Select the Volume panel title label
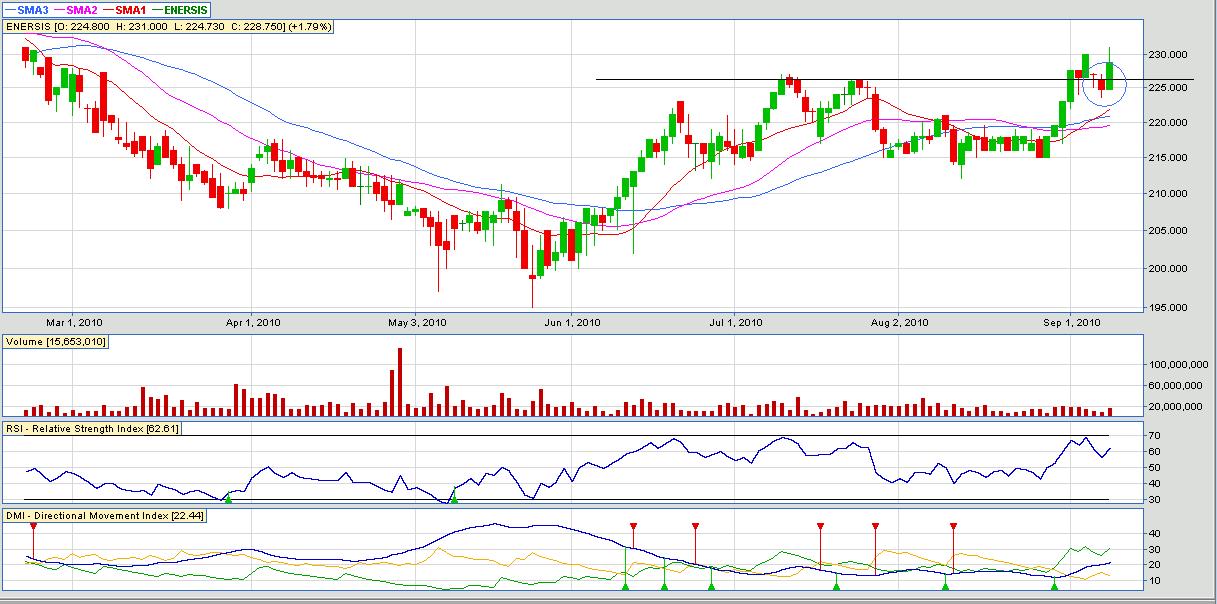 [56, 342]
